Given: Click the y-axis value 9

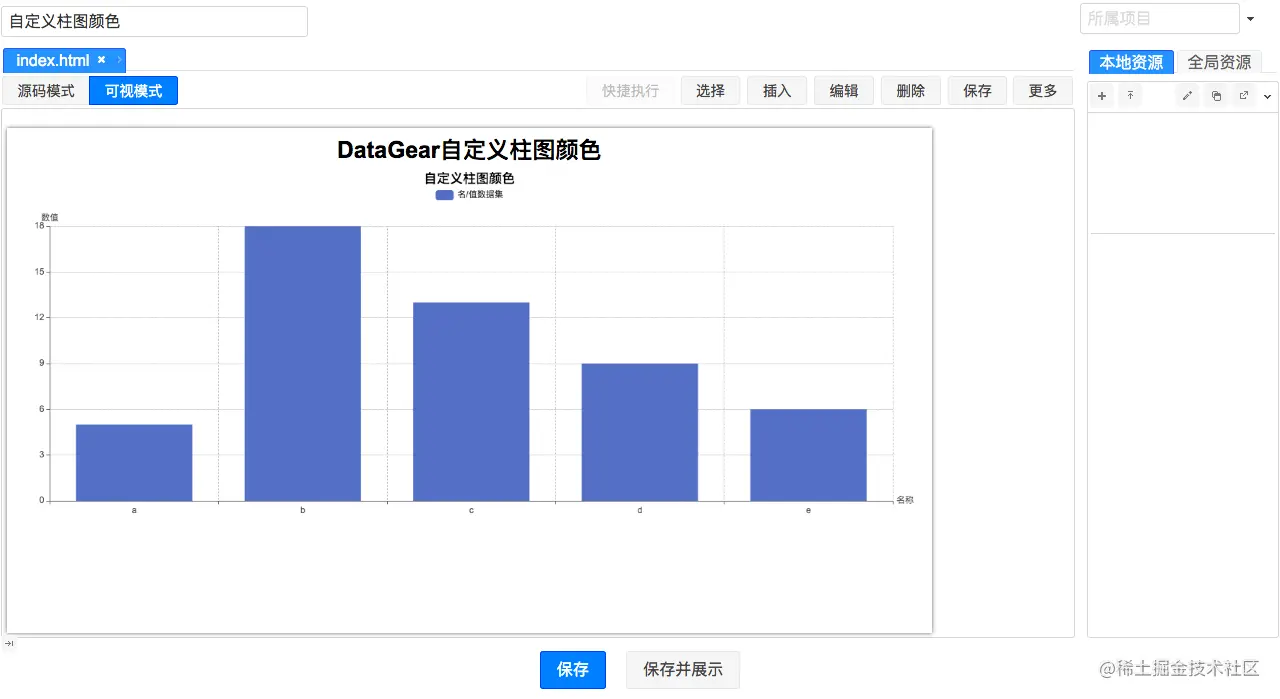Looking at the screenshot, I should point(42,363).
